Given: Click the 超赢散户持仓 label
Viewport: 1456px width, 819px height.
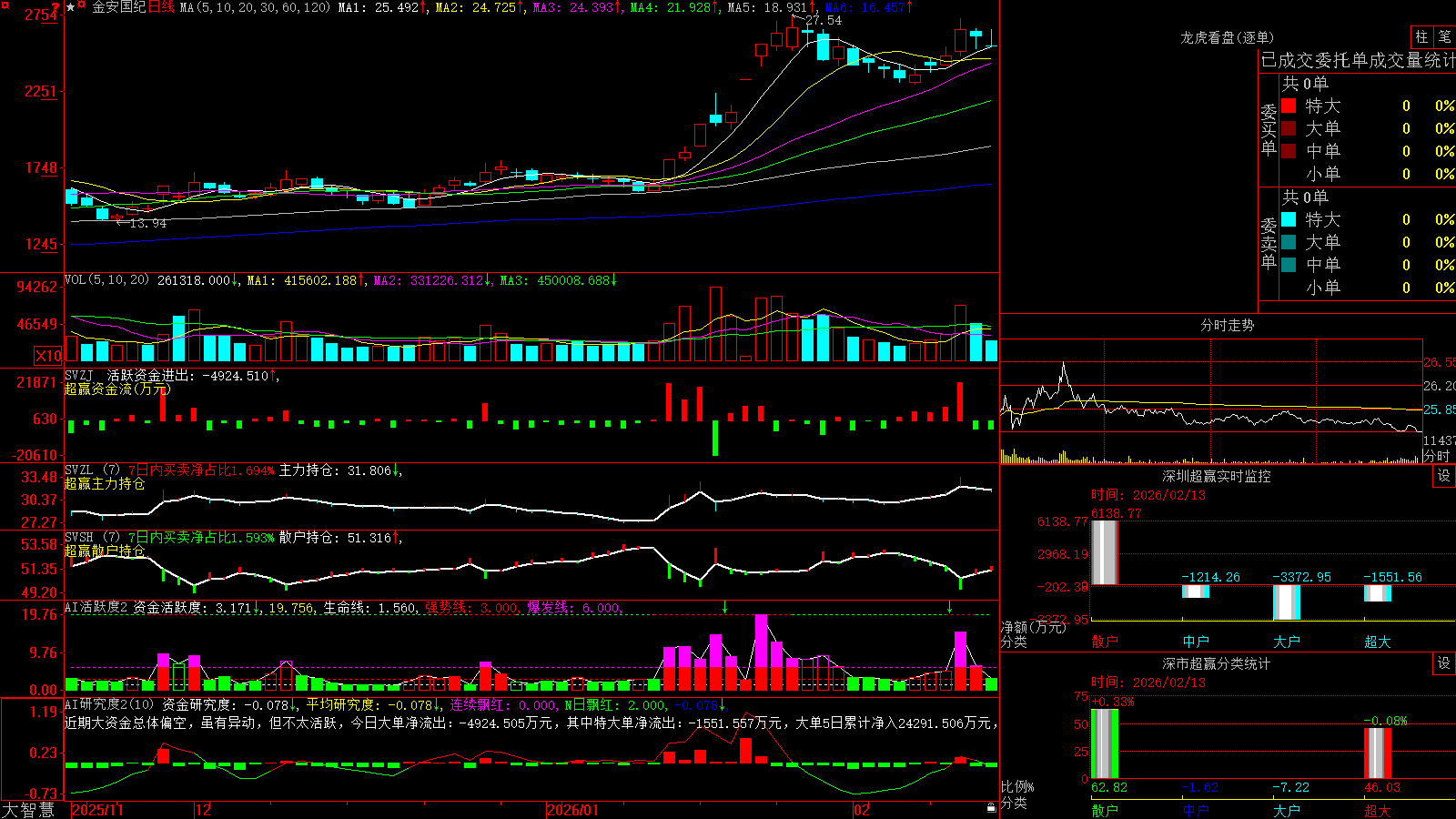Looking at the screenshot, I should tap(105, 551).
